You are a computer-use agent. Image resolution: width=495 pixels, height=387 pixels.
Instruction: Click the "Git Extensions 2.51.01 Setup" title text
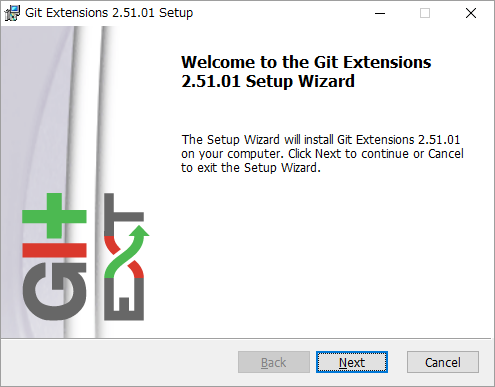coord(109,13)
